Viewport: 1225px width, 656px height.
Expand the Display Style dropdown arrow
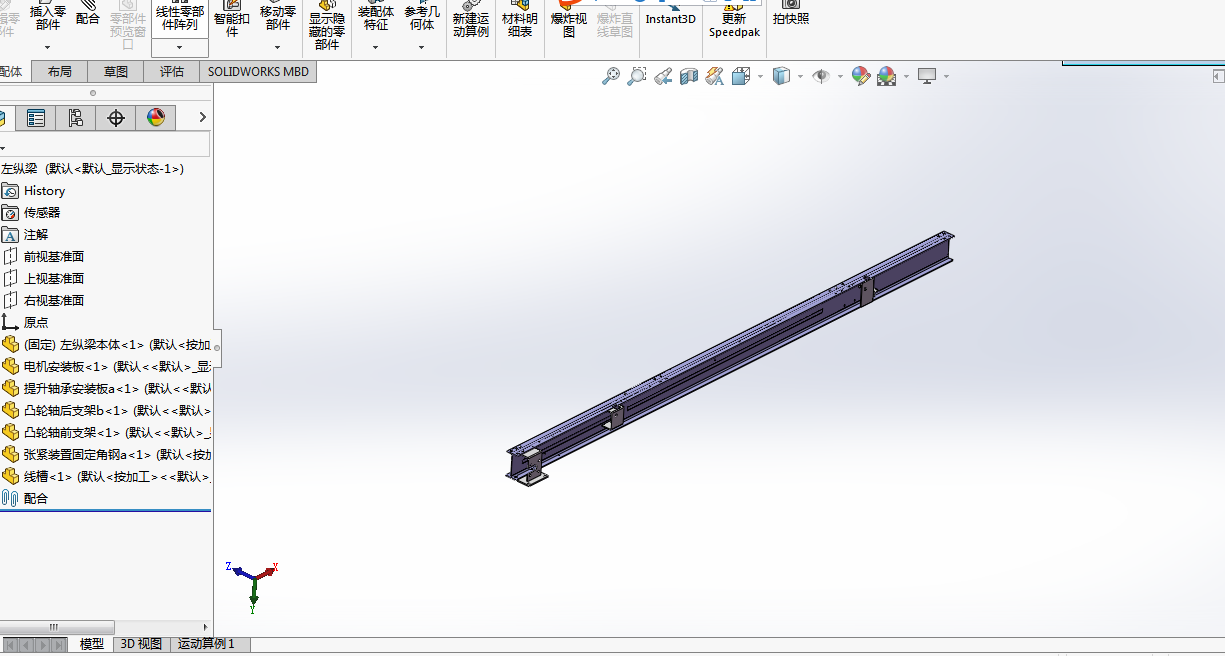click(x=801, y=76)
